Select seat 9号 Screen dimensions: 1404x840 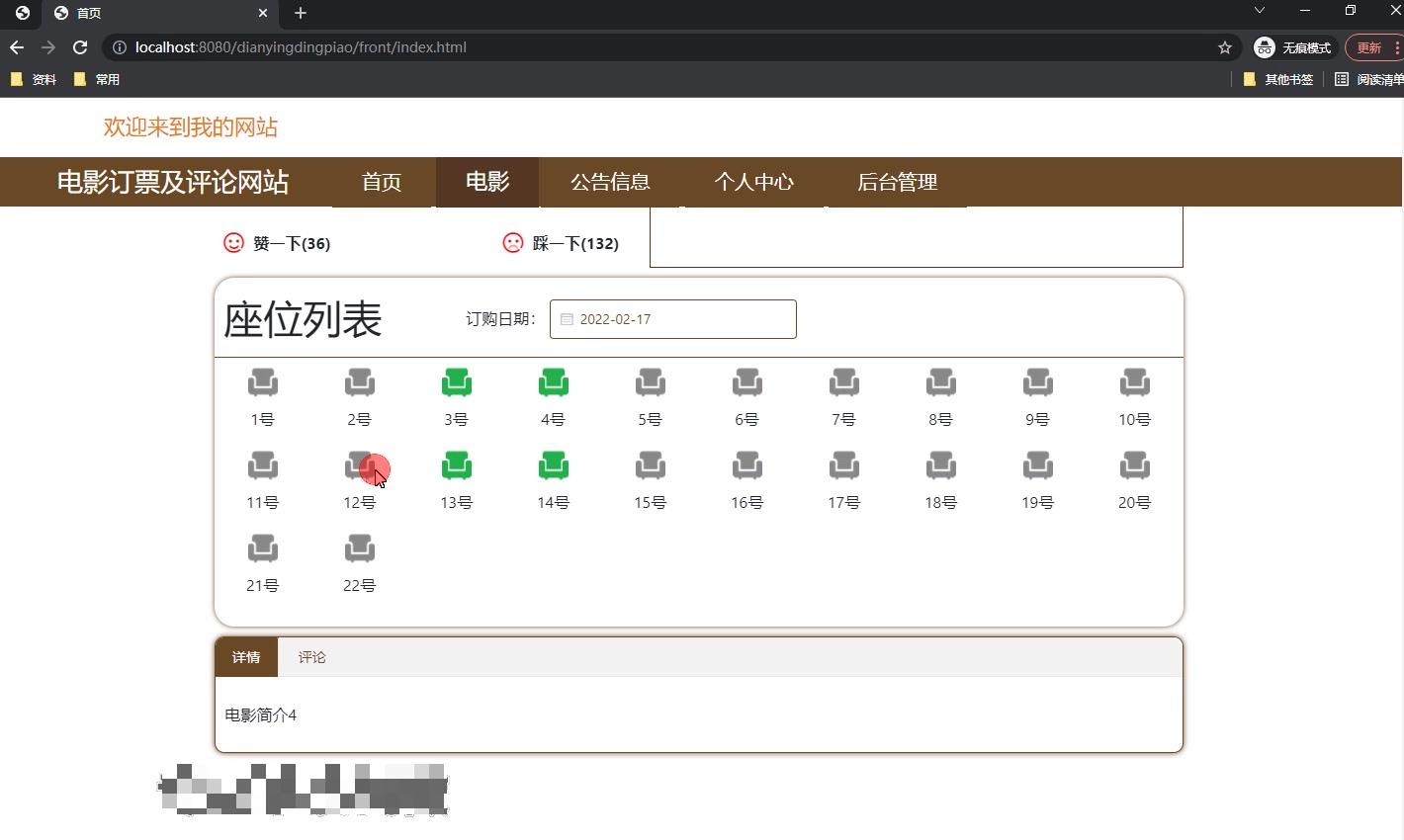tap(1038, 382)
